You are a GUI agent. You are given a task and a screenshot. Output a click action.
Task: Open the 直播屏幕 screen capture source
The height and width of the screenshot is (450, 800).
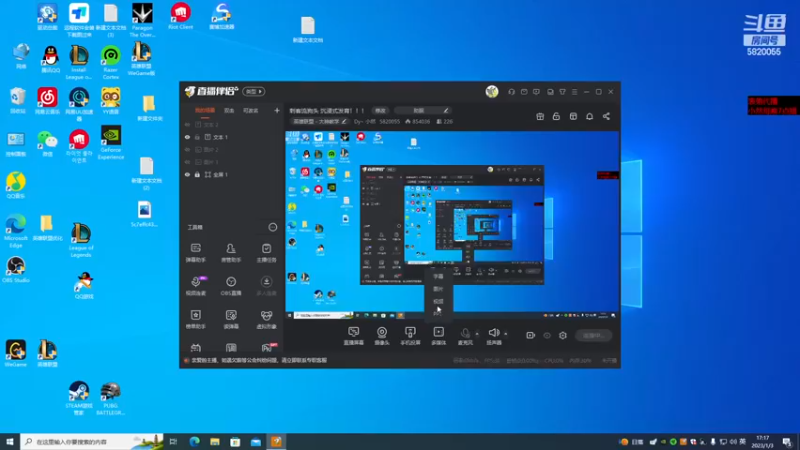(353, 336)
